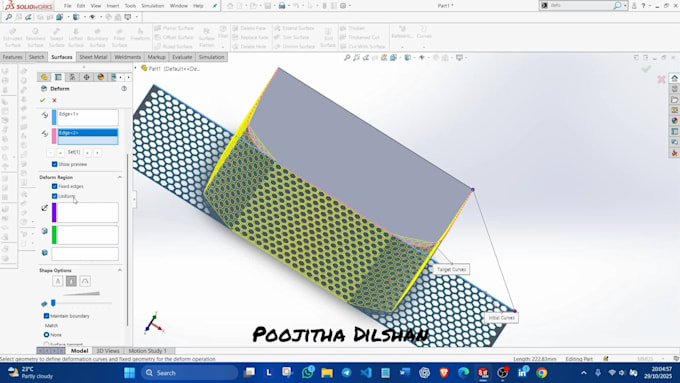The width and height of the screenshot is (680, 383).
Task: Open Visual Studio Code from the taskbar
Action: point(366,372)
